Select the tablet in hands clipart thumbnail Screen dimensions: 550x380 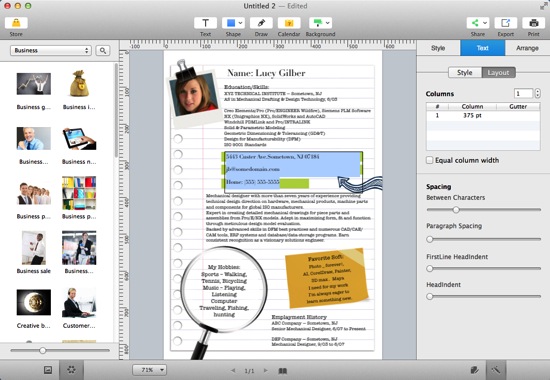[x=79, y=139]
